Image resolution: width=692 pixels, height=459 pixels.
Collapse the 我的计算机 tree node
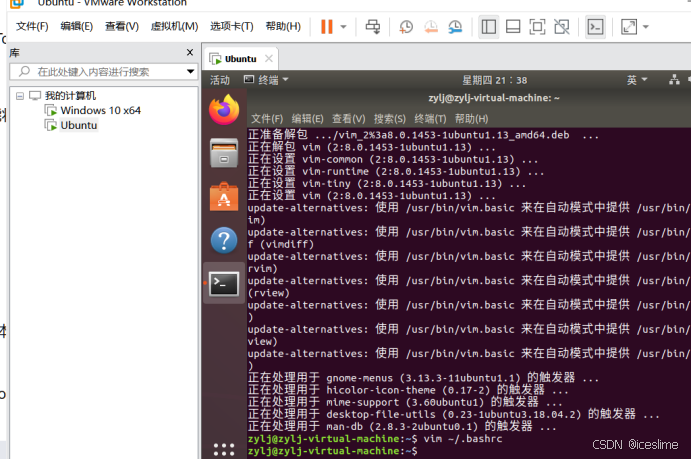(x=20, y=96)
